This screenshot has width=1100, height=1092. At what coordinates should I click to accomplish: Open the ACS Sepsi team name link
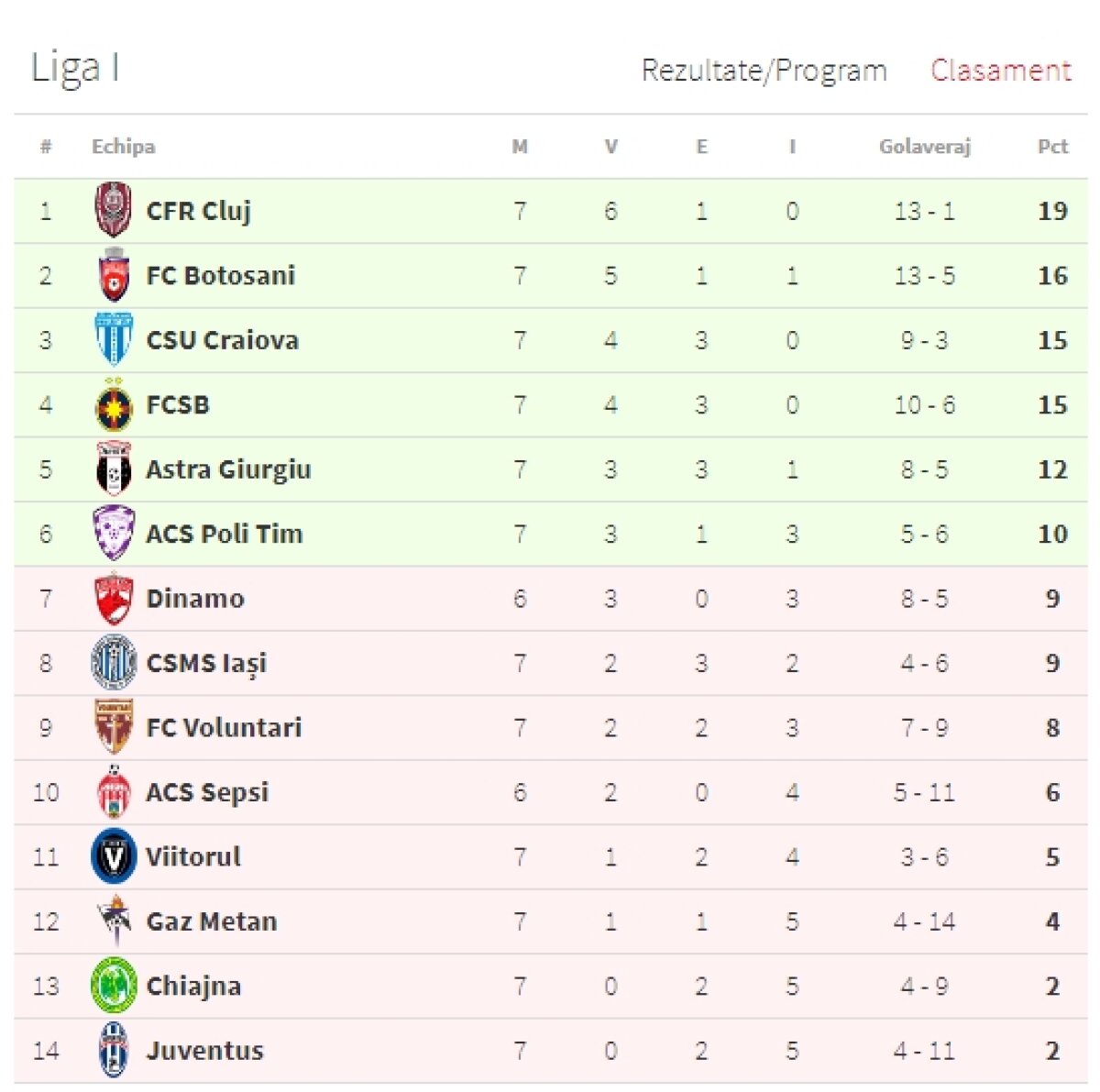(x=207, y=792)
